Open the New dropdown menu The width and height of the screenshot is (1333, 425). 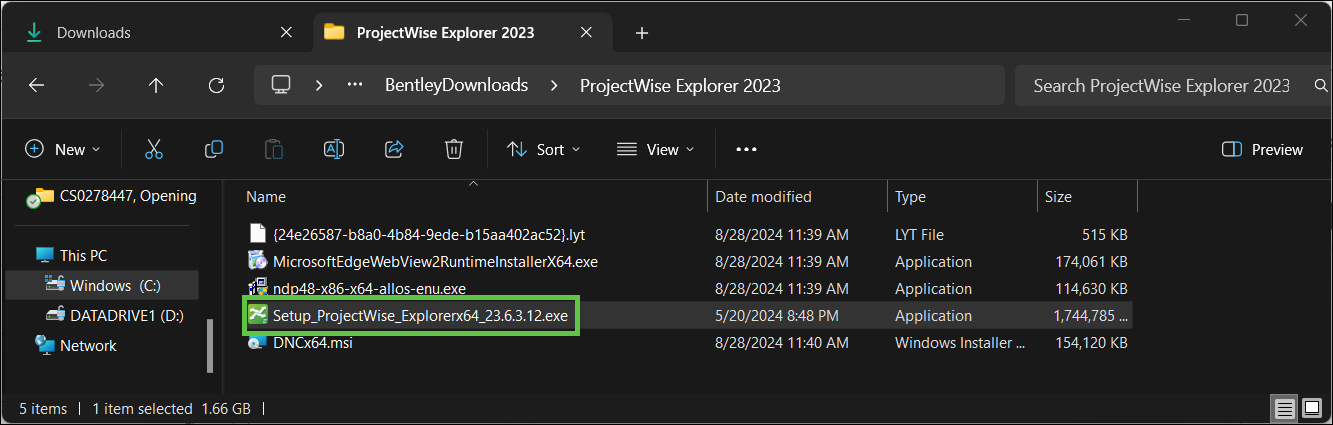(x=63, y=149)
